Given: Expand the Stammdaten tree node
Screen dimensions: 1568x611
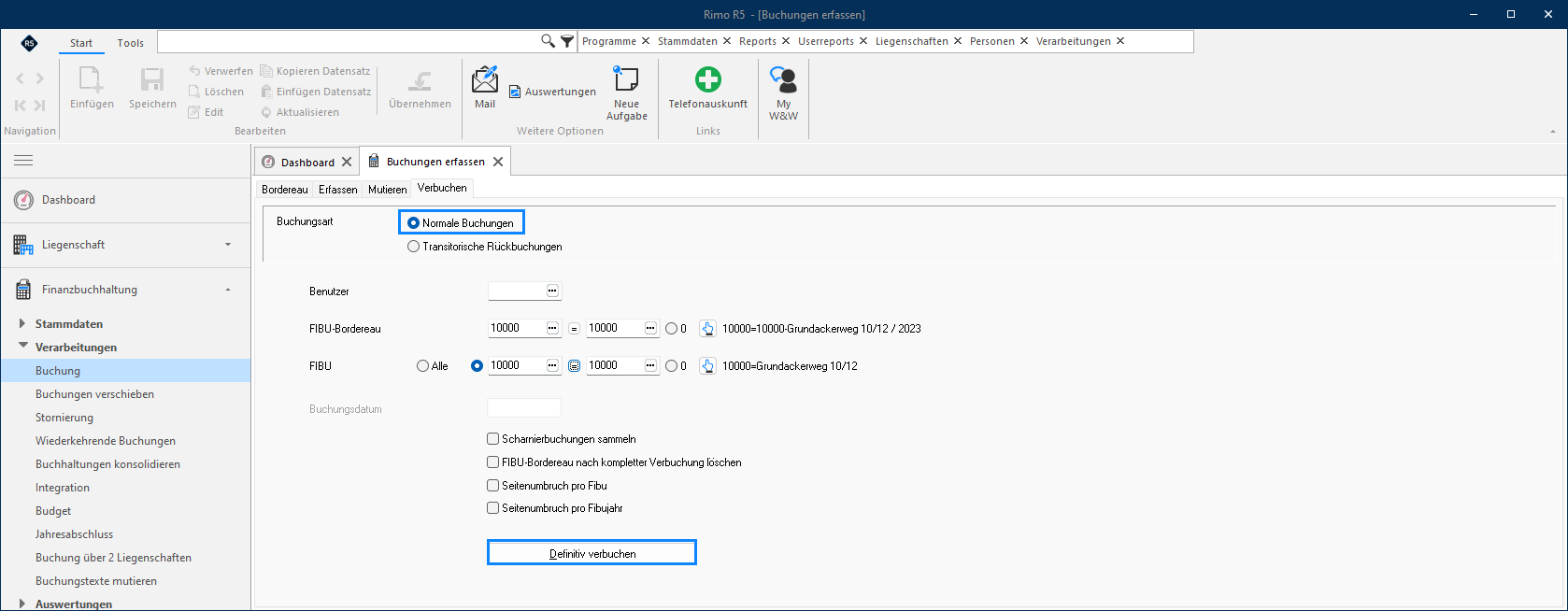Looking at the screenshot, I should click(22, 323).
